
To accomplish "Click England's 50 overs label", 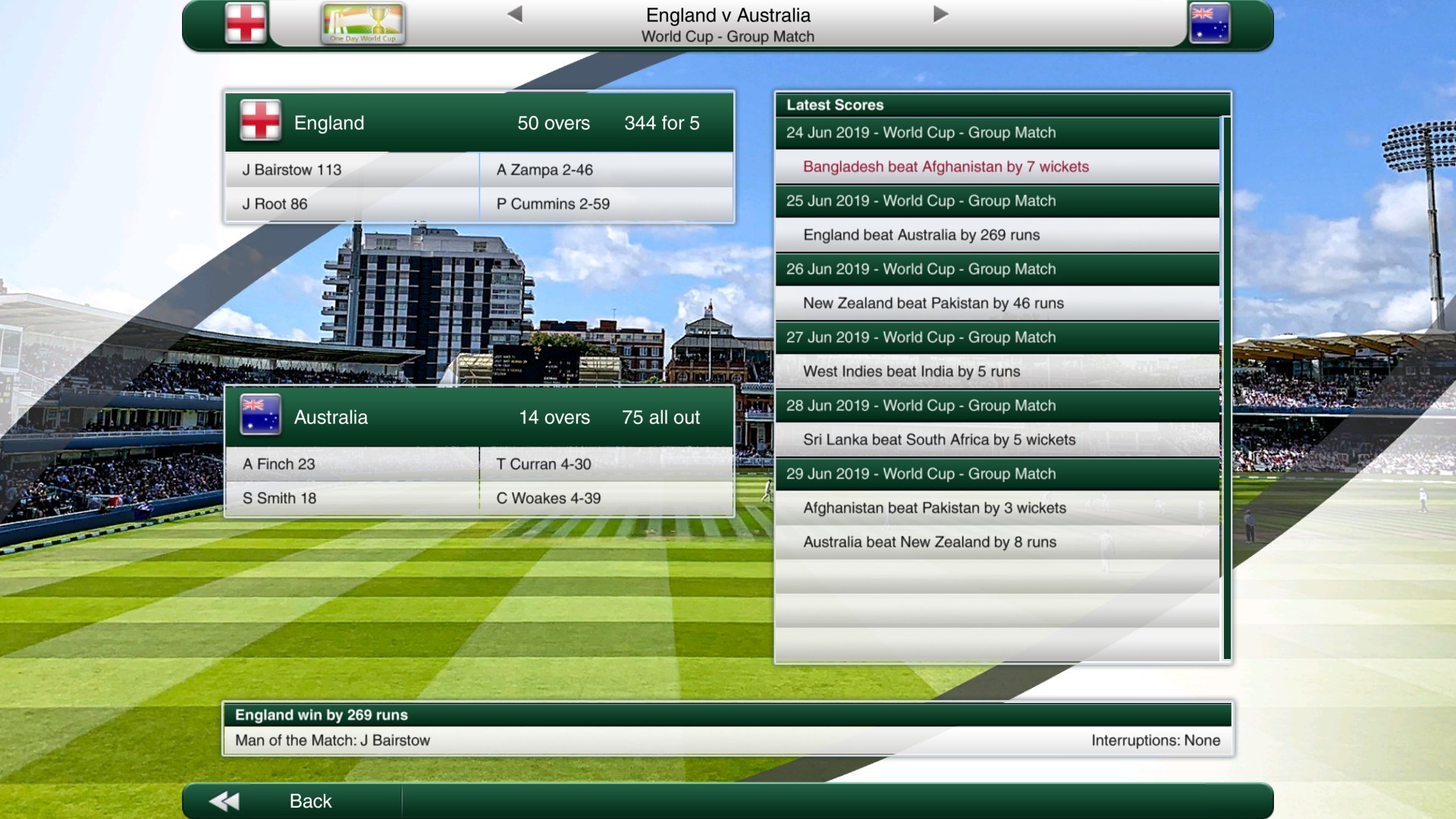I will click(554, 123).
